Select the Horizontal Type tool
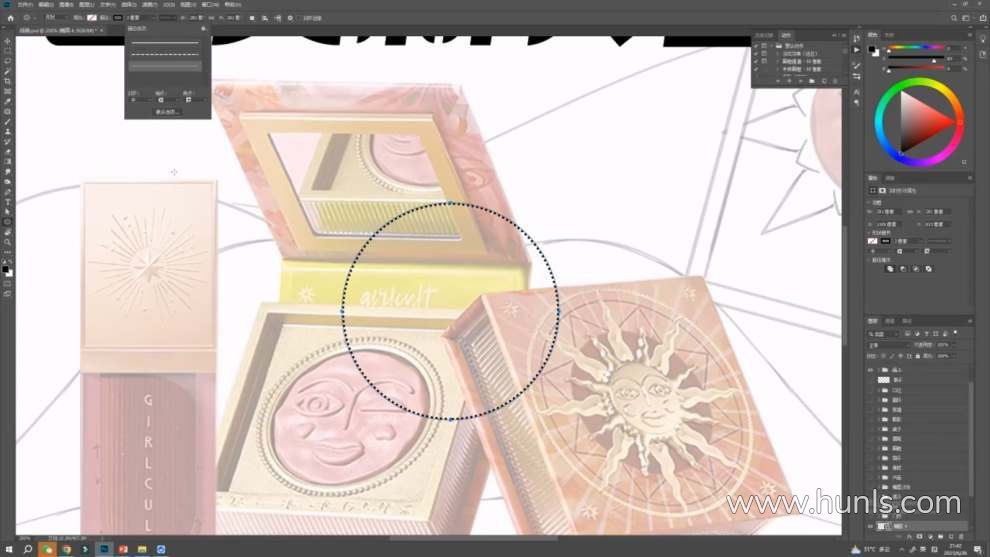The width and height of the screenshot is (990, 557). tap(8, 202)
